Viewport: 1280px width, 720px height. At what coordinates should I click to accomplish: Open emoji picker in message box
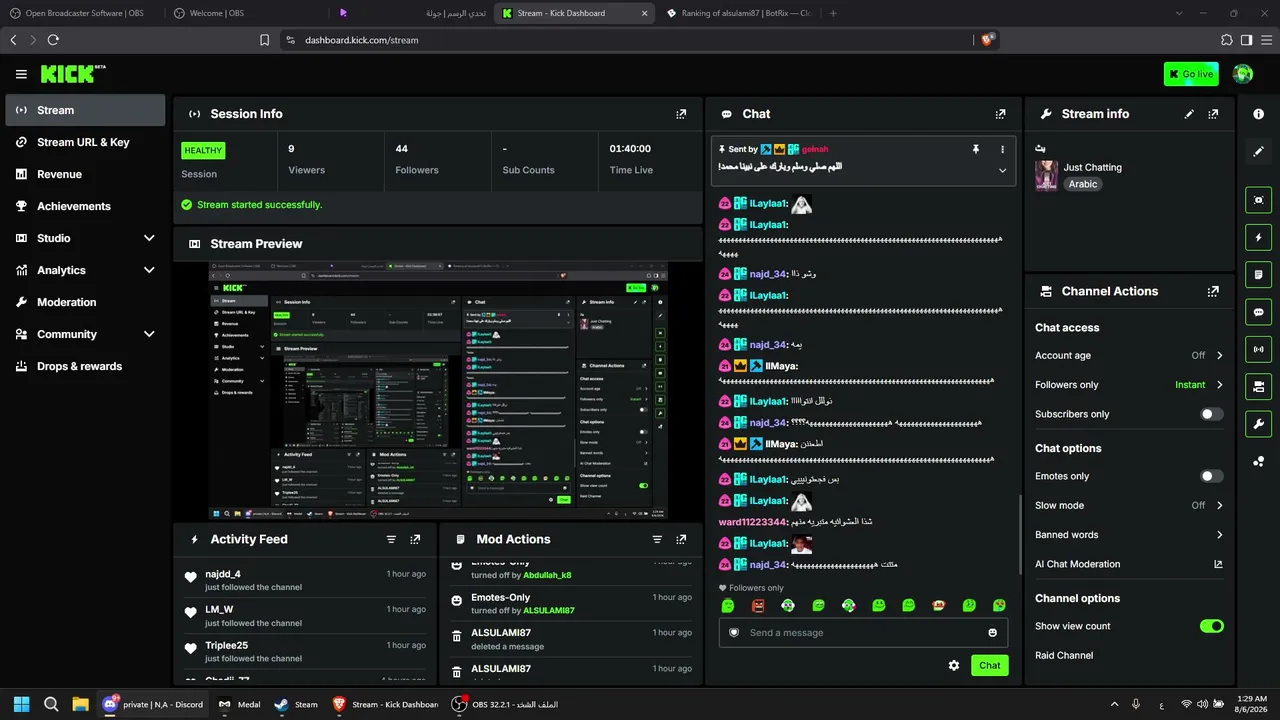point(992,633)
